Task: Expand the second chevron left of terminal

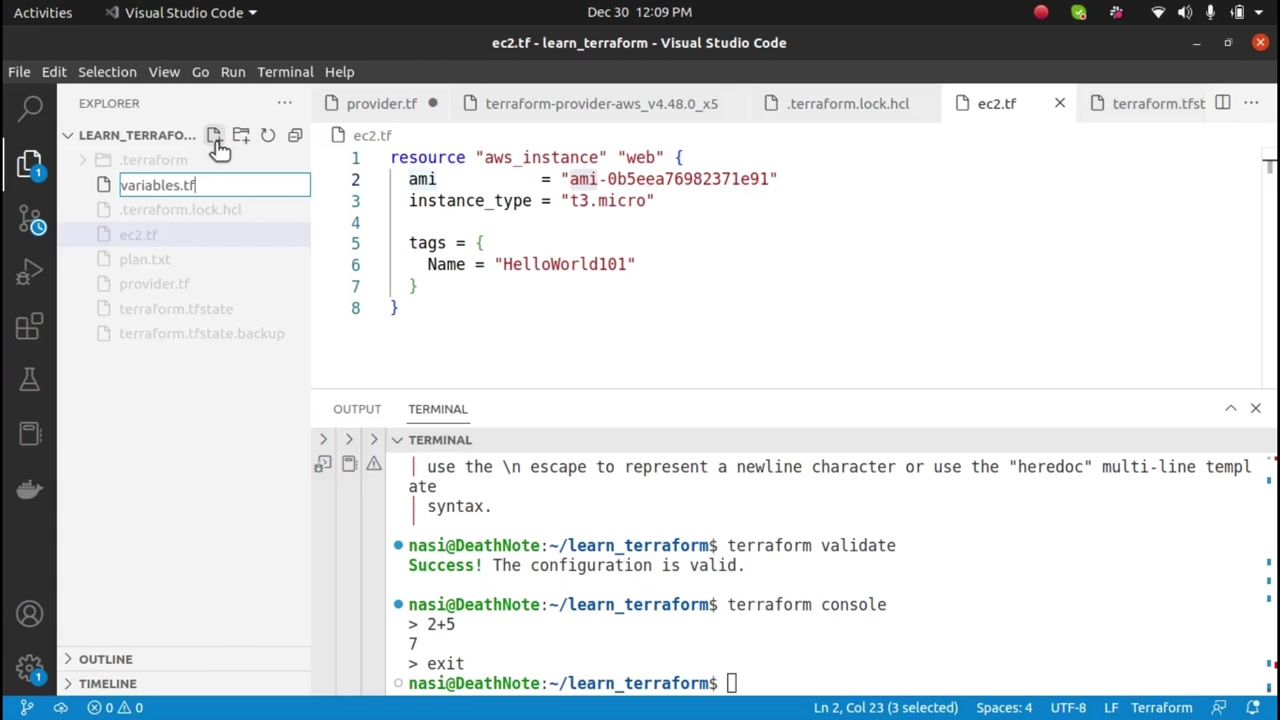Action: pyautogui.click(x=349, y=440)
